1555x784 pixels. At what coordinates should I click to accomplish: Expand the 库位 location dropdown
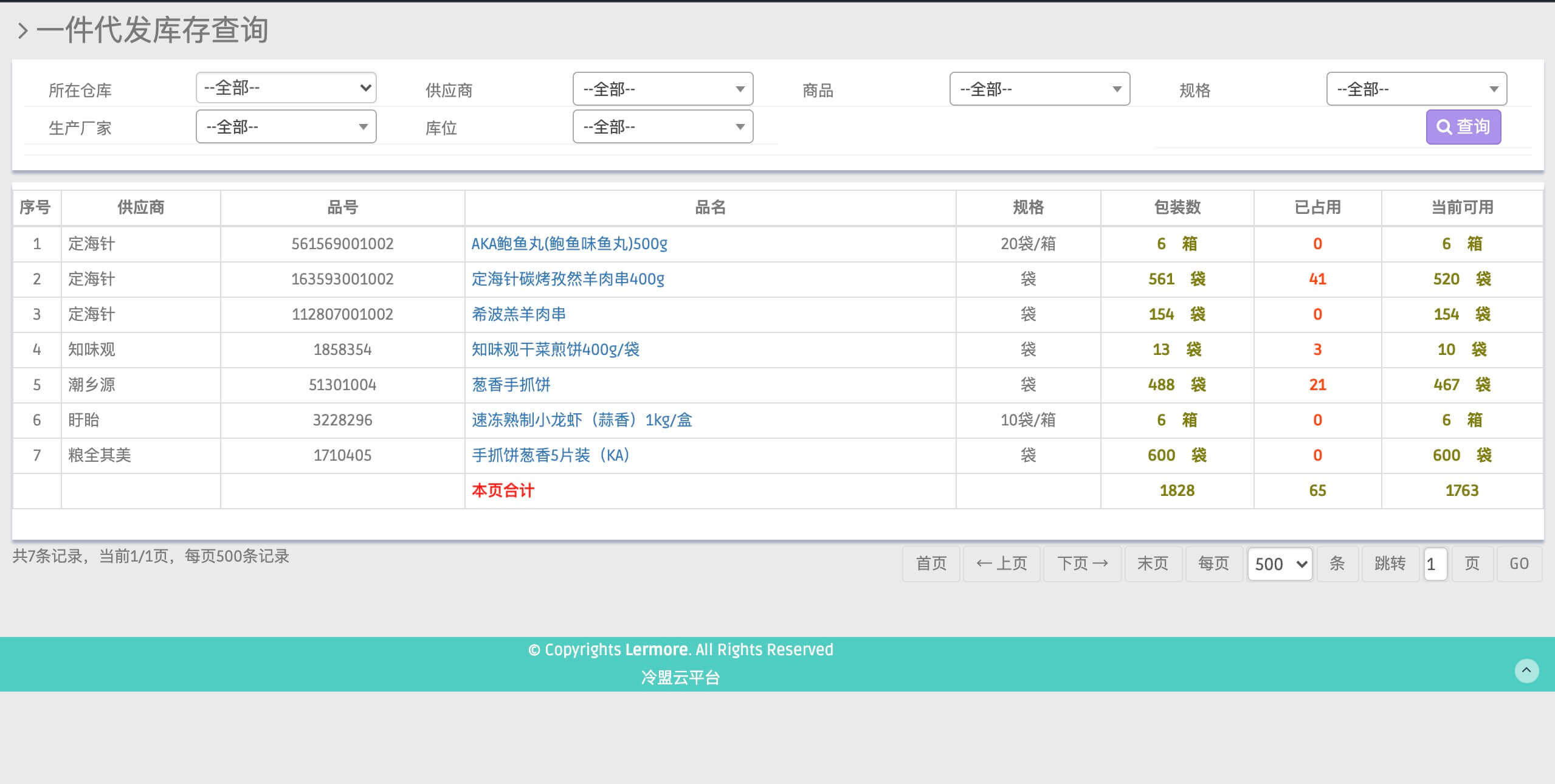pyautogui.click(x=663, y=127)
